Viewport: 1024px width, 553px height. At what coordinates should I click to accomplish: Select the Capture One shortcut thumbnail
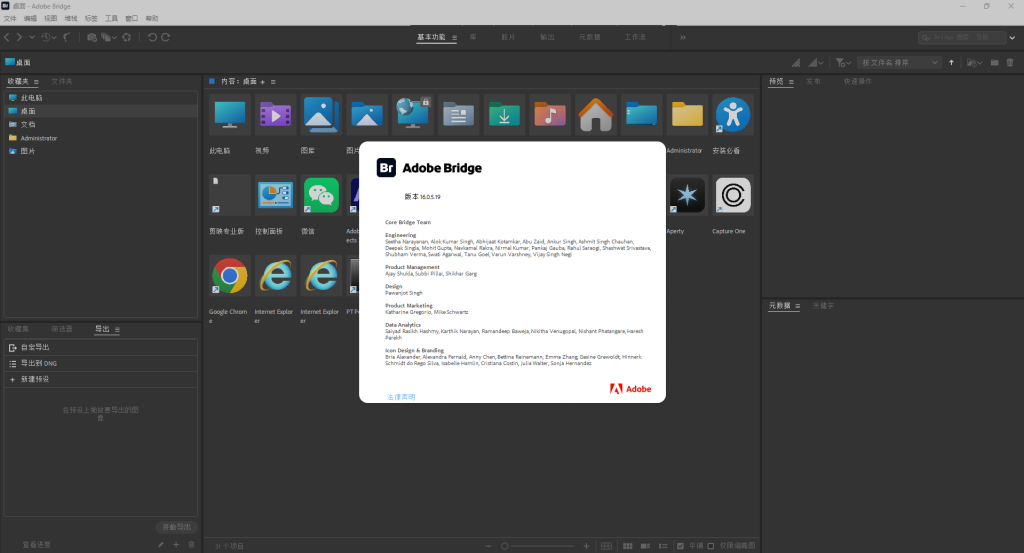(733, 195)
